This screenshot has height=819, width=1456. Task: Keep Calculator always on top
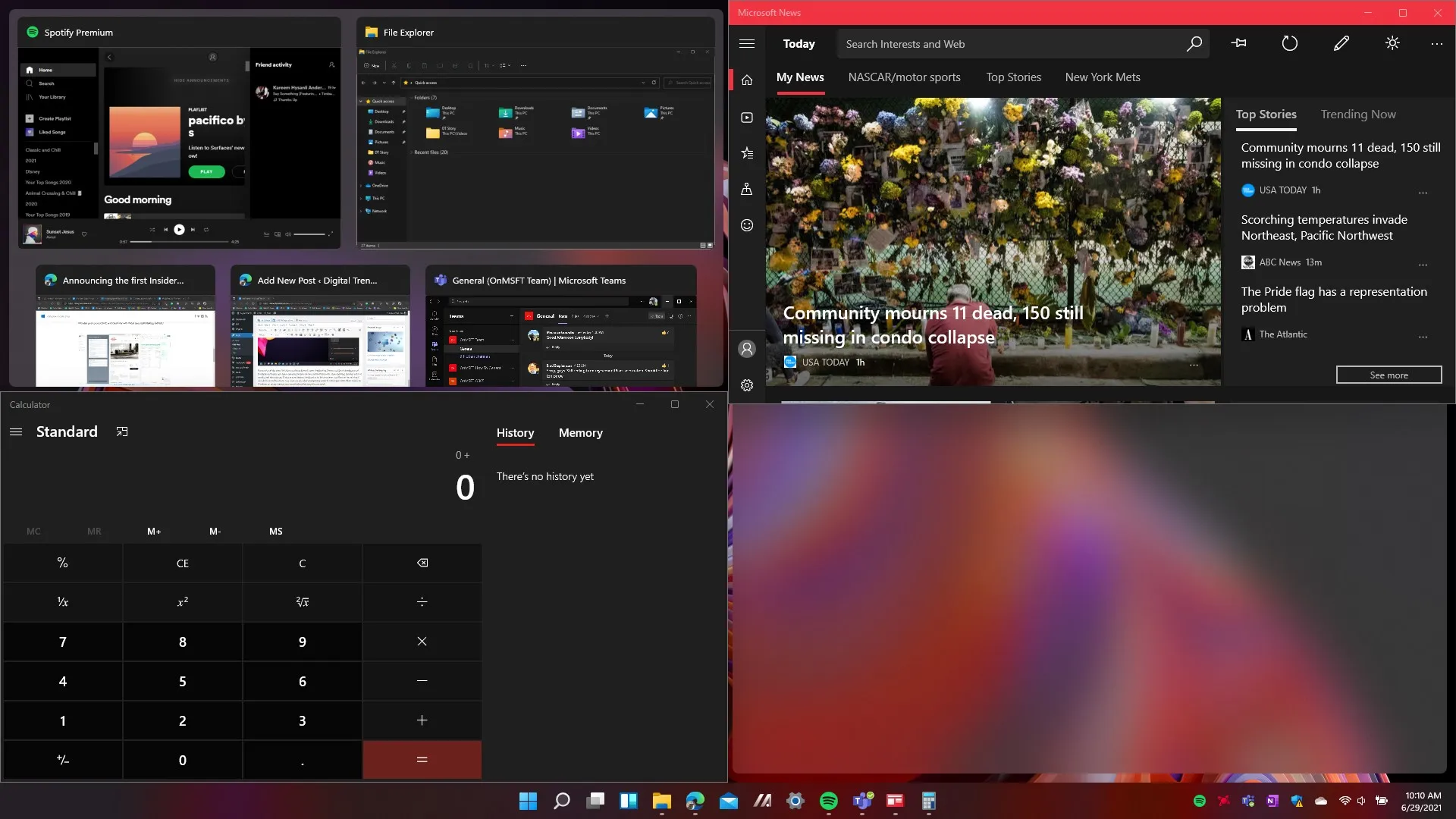[121, 431]
